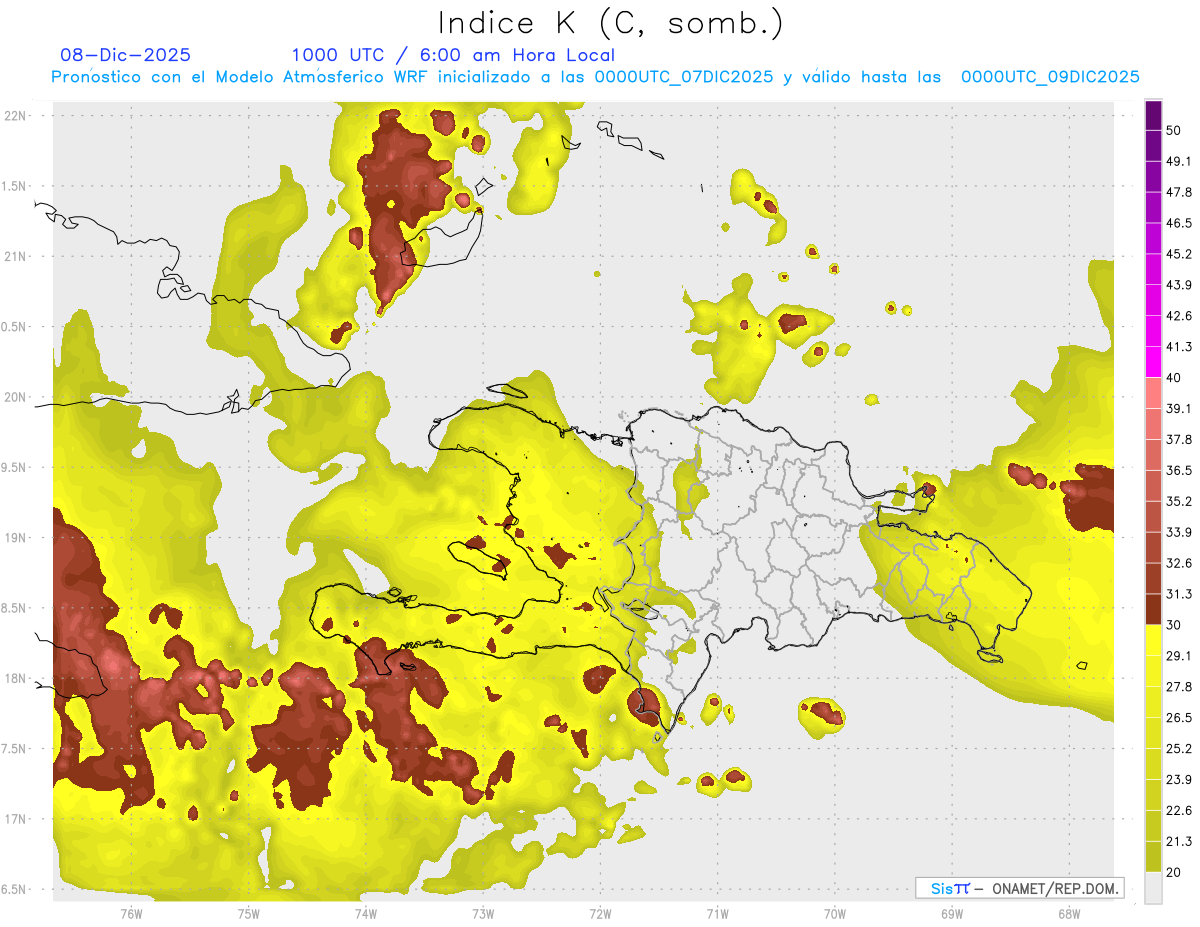Pick the legend color between 35.2 and 36.5

[1153, 486]
